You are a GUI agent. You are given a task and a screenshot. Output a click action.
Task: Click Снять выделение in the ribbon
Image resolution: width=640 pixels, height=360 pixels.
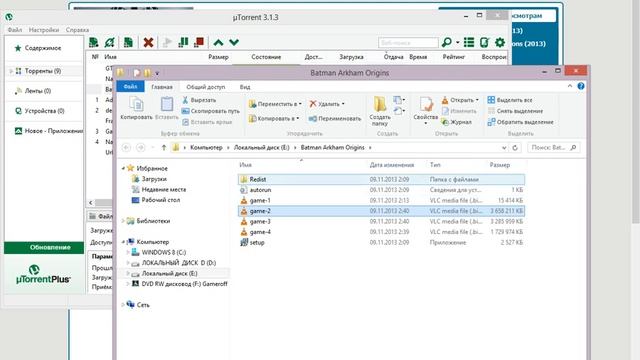point(515,111)
